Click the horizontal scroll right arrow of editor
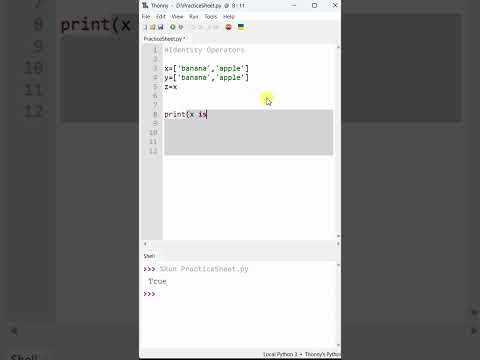The width and height of the screenshot is (480, 360). 338,244
